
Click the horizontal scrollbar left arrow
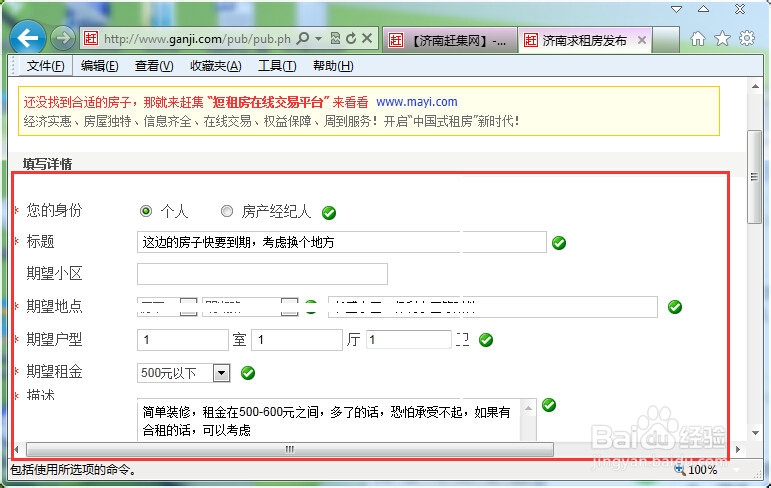point(16,449)
